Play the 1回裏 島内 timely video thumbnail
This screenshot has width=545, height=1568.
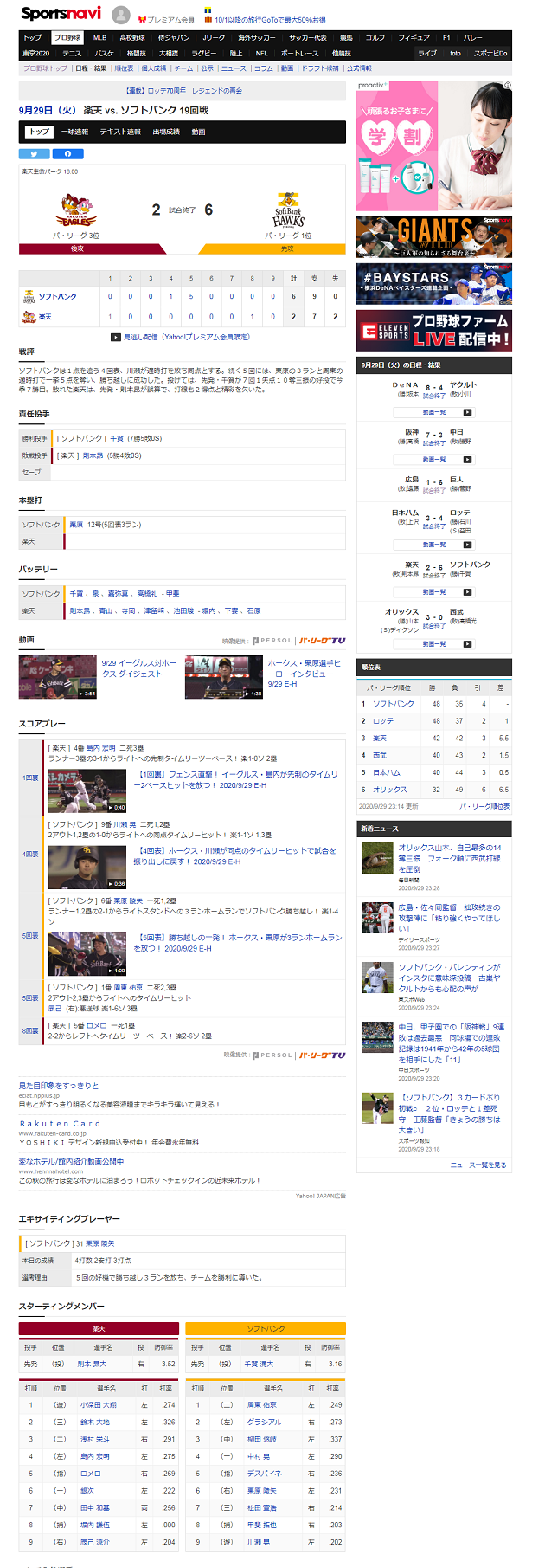point(87,790)
